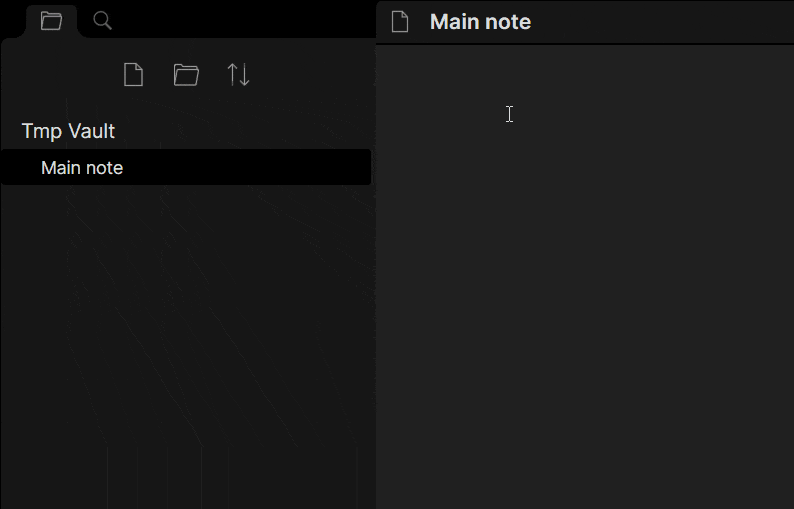The width and height of the screenshot is (794, 509).
Task: Create a new folder in the vault
Action: coord(186,75)
